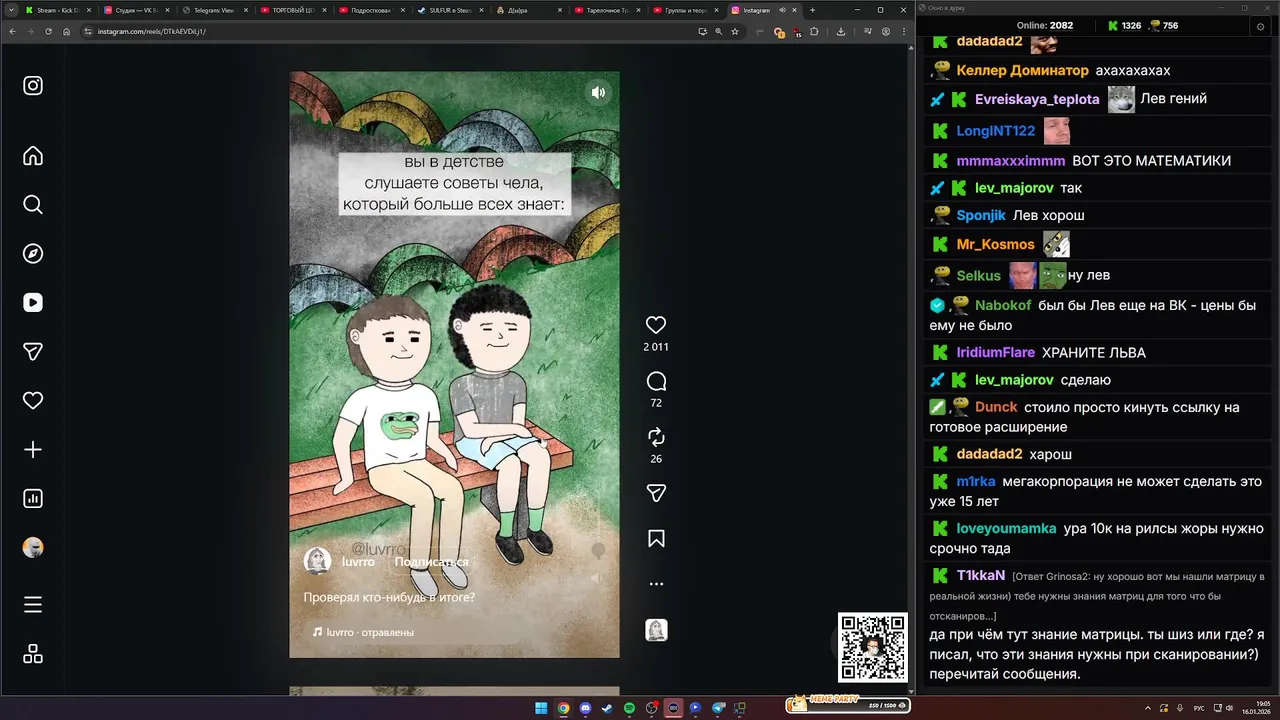Click browser home button
The width and height of the screenshot is (1280, 720).
click(66, 31)
